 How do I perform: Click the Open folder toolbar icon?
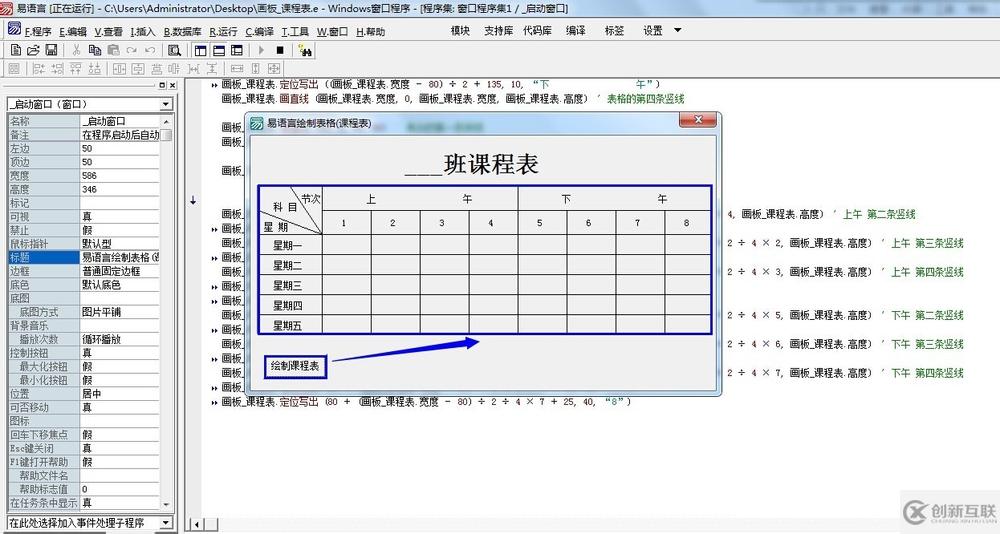(33, 50)
